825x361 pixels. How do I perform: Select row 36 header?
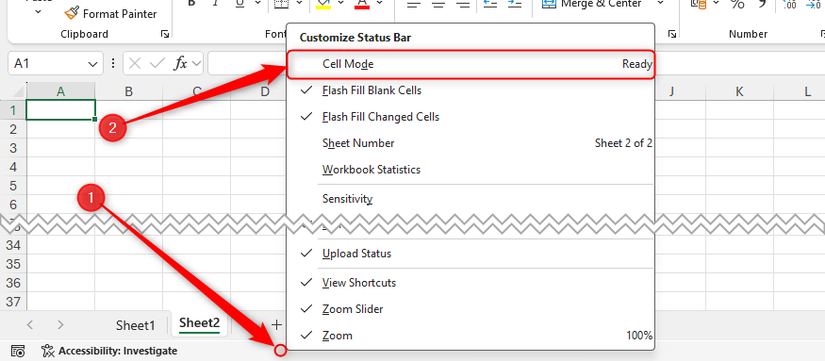click(x=13, y=283)
